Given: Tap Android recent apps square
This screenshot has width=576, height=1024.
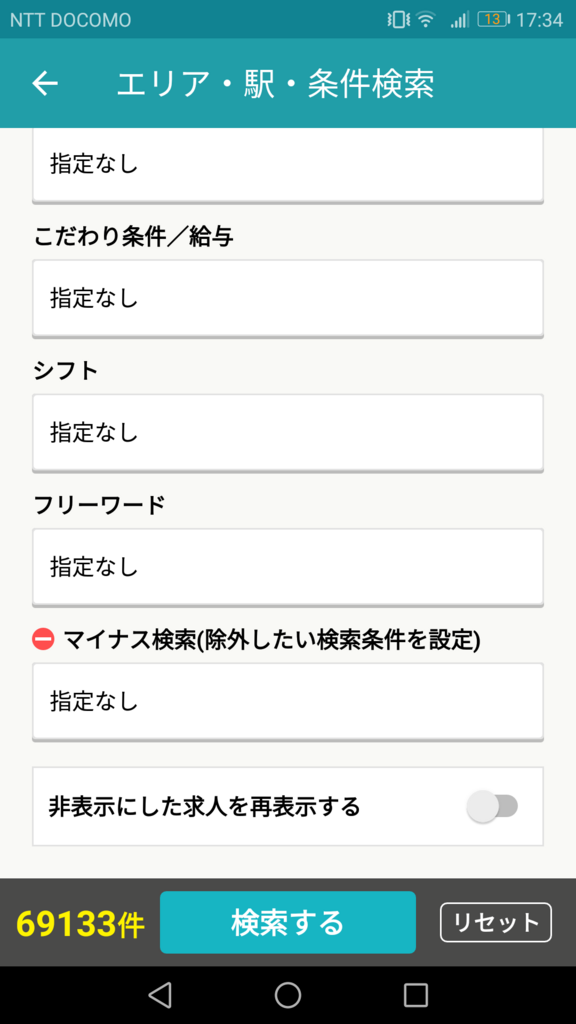Looking at the screenshot, I should tap(415, 995).
